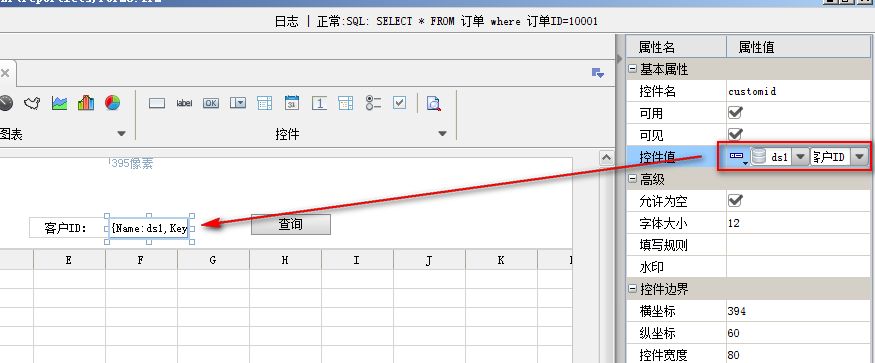Add an OK button widget

click(x=211, y=103)
